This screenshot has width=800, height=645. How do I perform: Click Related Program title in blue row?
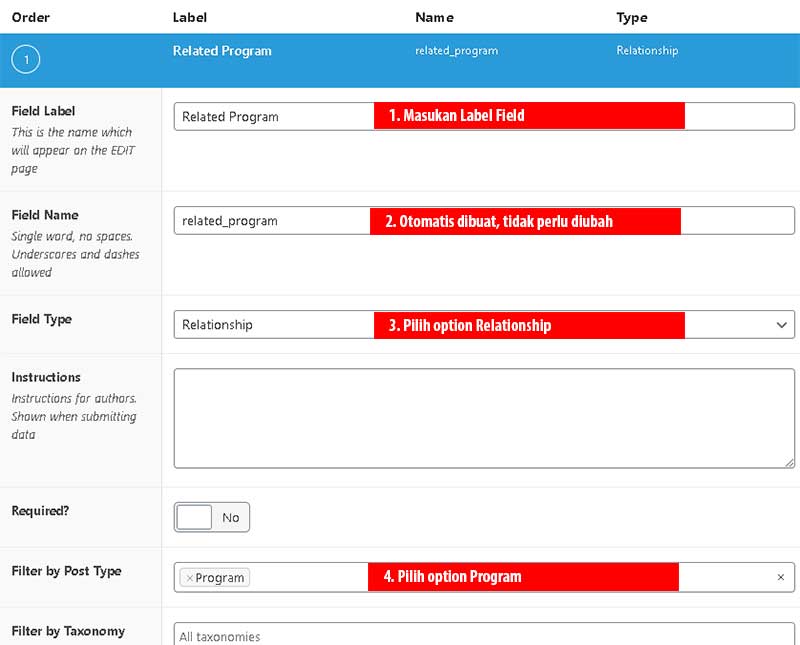point(221,51)
